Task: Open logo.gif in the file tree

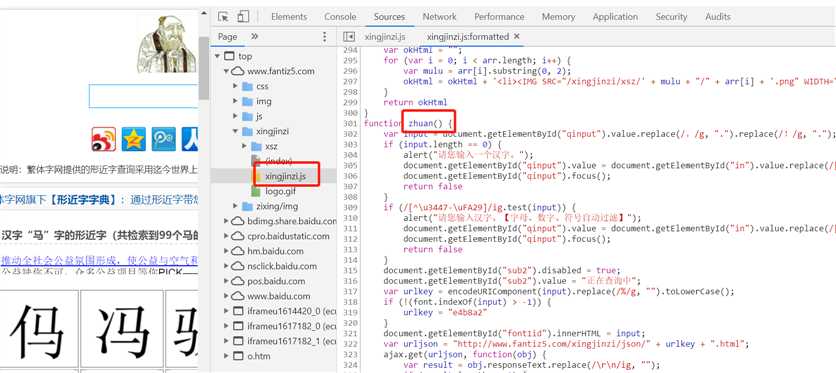Action: click(280, 191)
